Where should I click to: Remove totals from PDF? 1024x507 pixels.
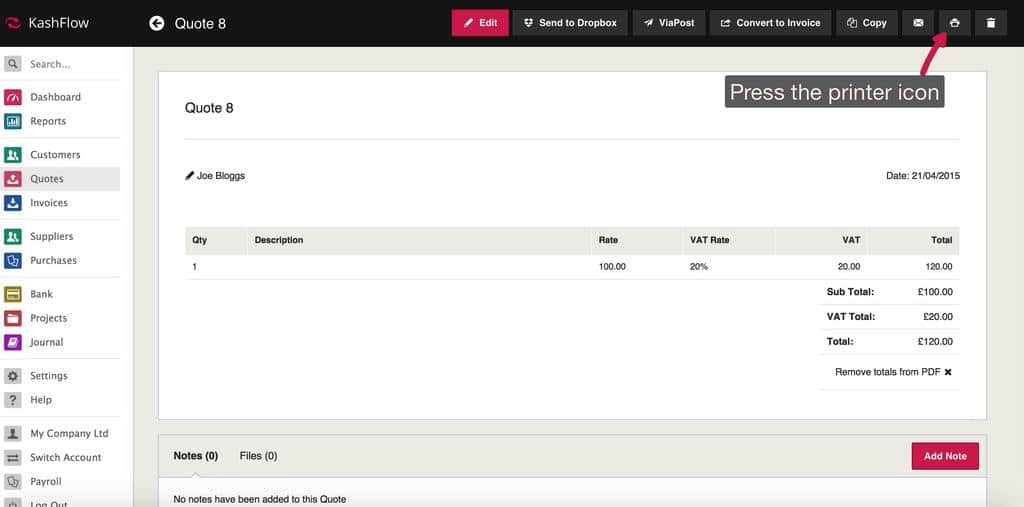pyautogui.click(x=893, y=372)
